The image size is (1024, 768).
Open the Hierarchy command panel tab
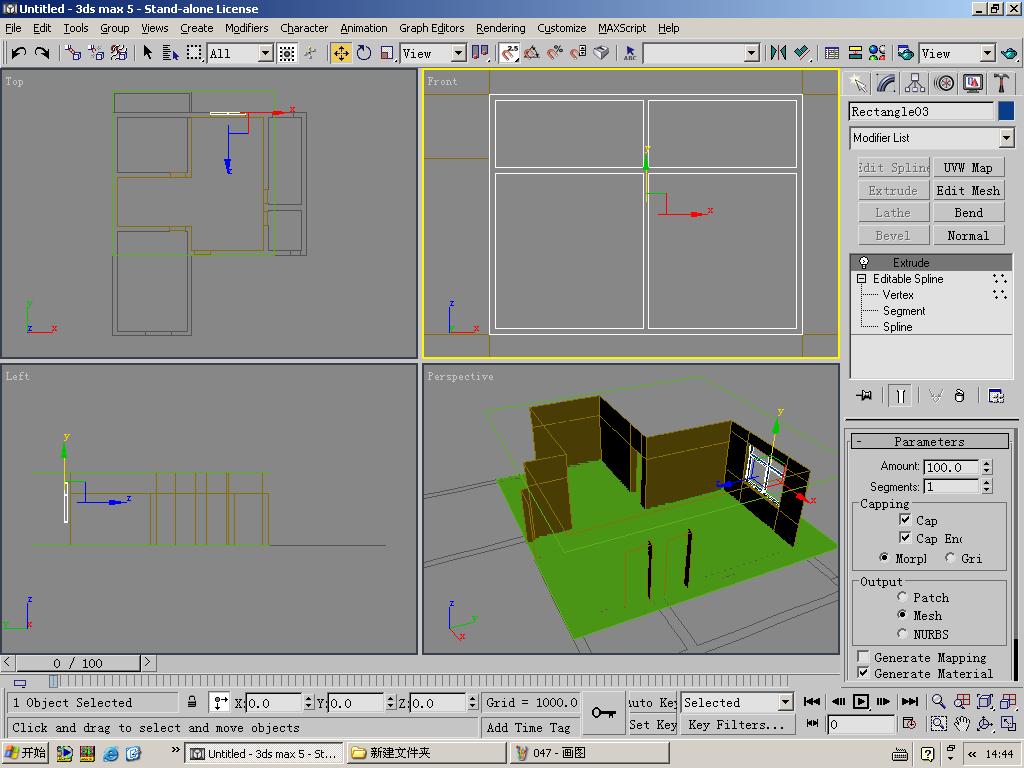[x=915, y=83]
